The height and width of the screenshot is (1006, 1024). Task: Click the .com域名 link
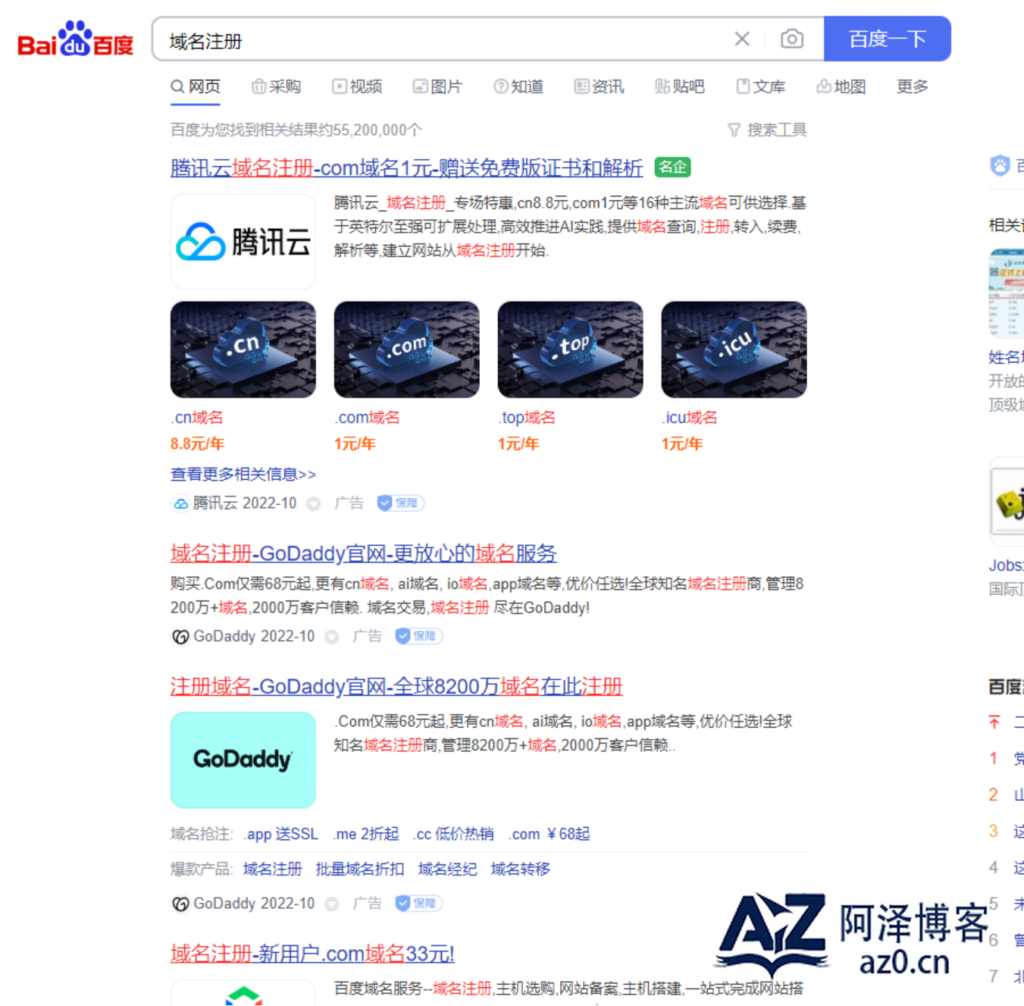366,417
